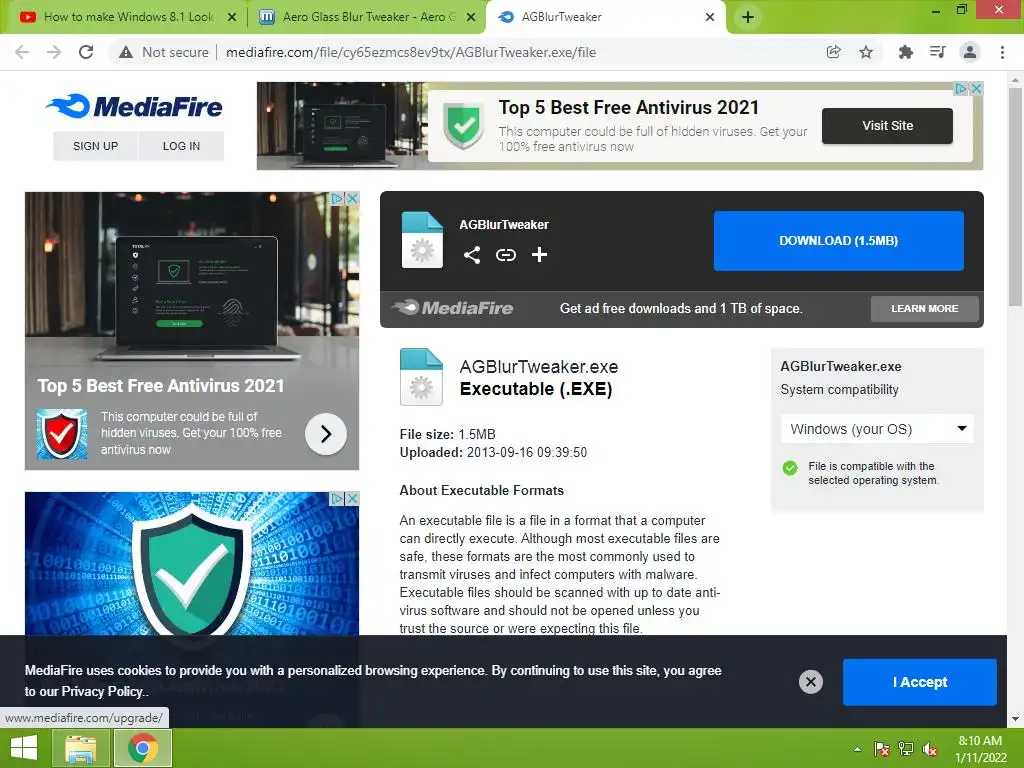
Task: Close the left laptop ad with its X
Action: [352, 198]
